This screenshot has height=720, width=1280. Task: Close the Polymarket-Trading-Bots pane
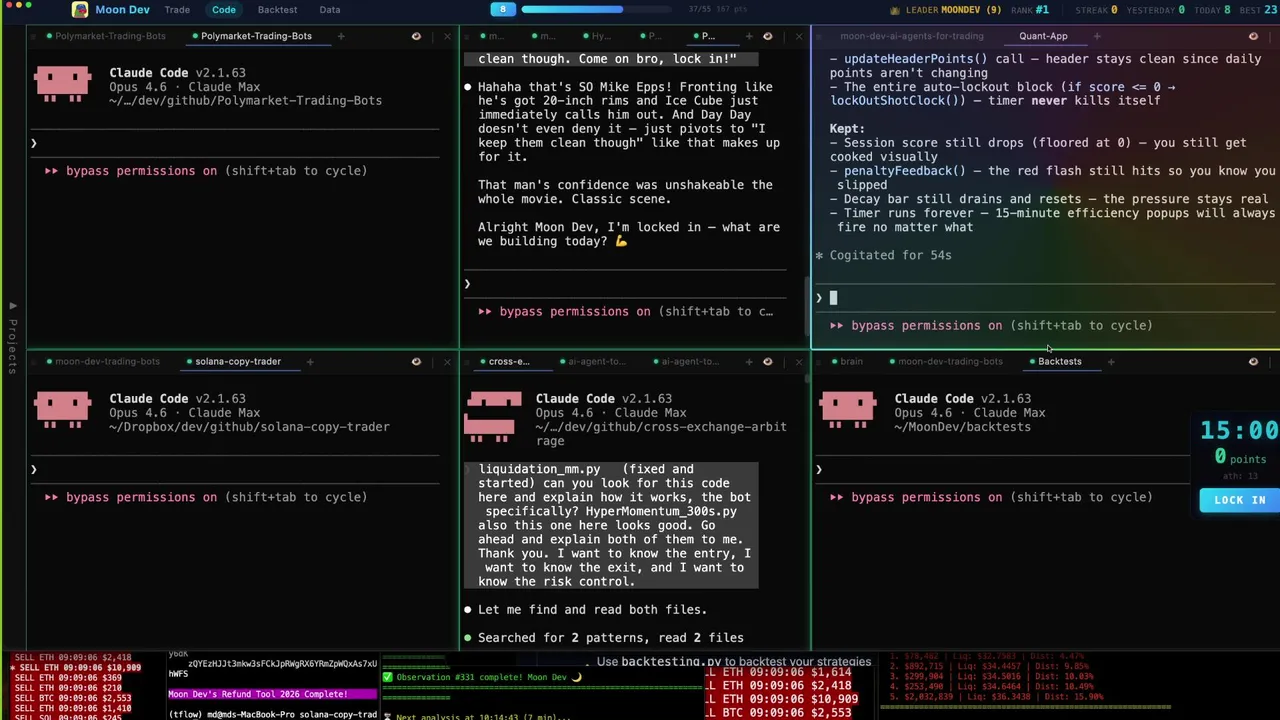[x=447, y=36]
